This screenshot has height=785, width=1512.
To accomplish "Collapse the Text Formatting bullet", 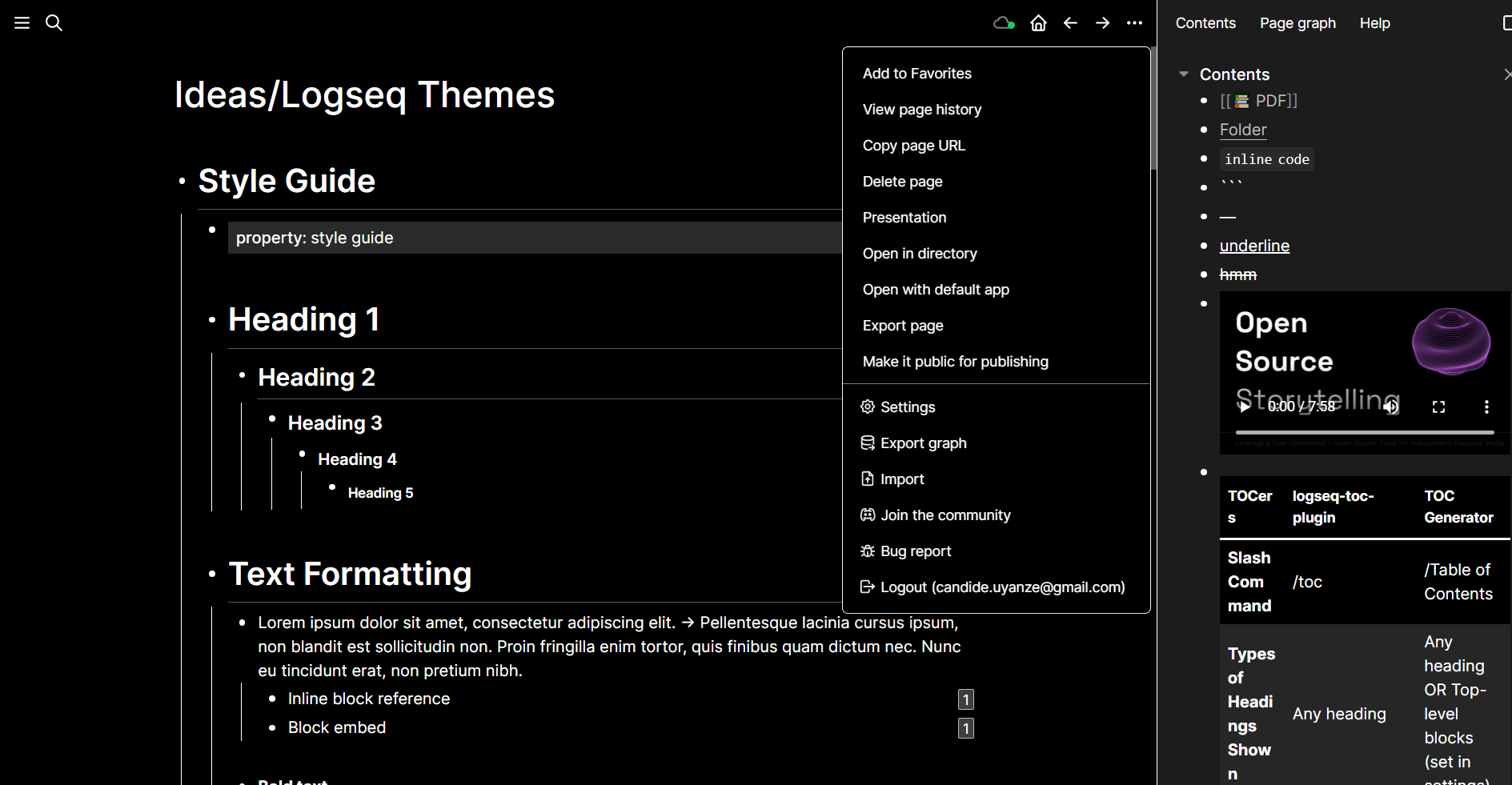I will 212,575.
